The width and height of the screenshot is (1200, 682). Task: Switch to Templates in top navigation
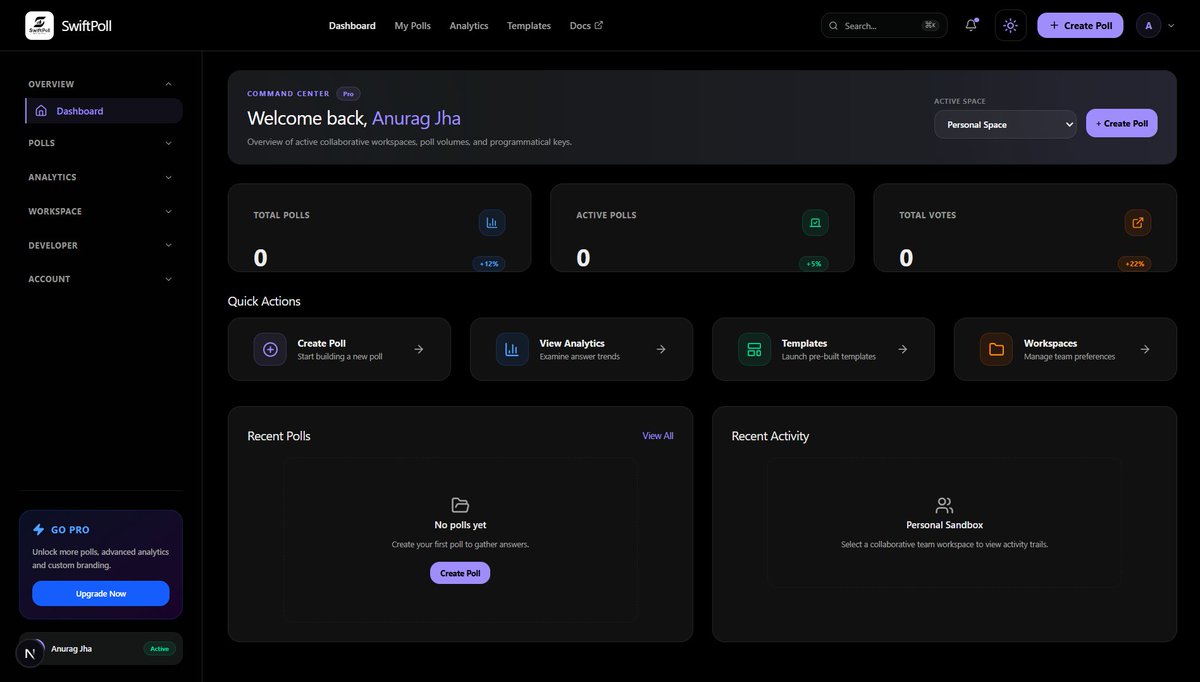(529, 26)
